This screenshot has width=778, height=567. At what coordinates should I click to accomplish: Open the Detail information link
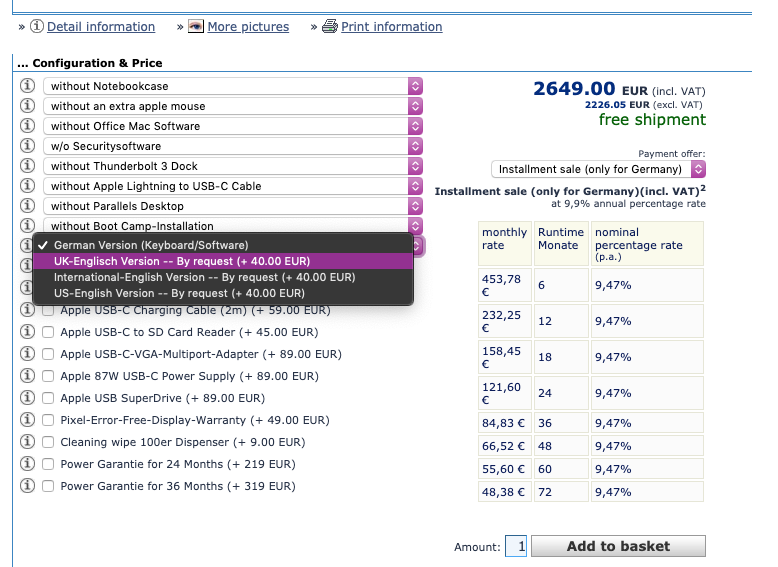click(101, 27)
